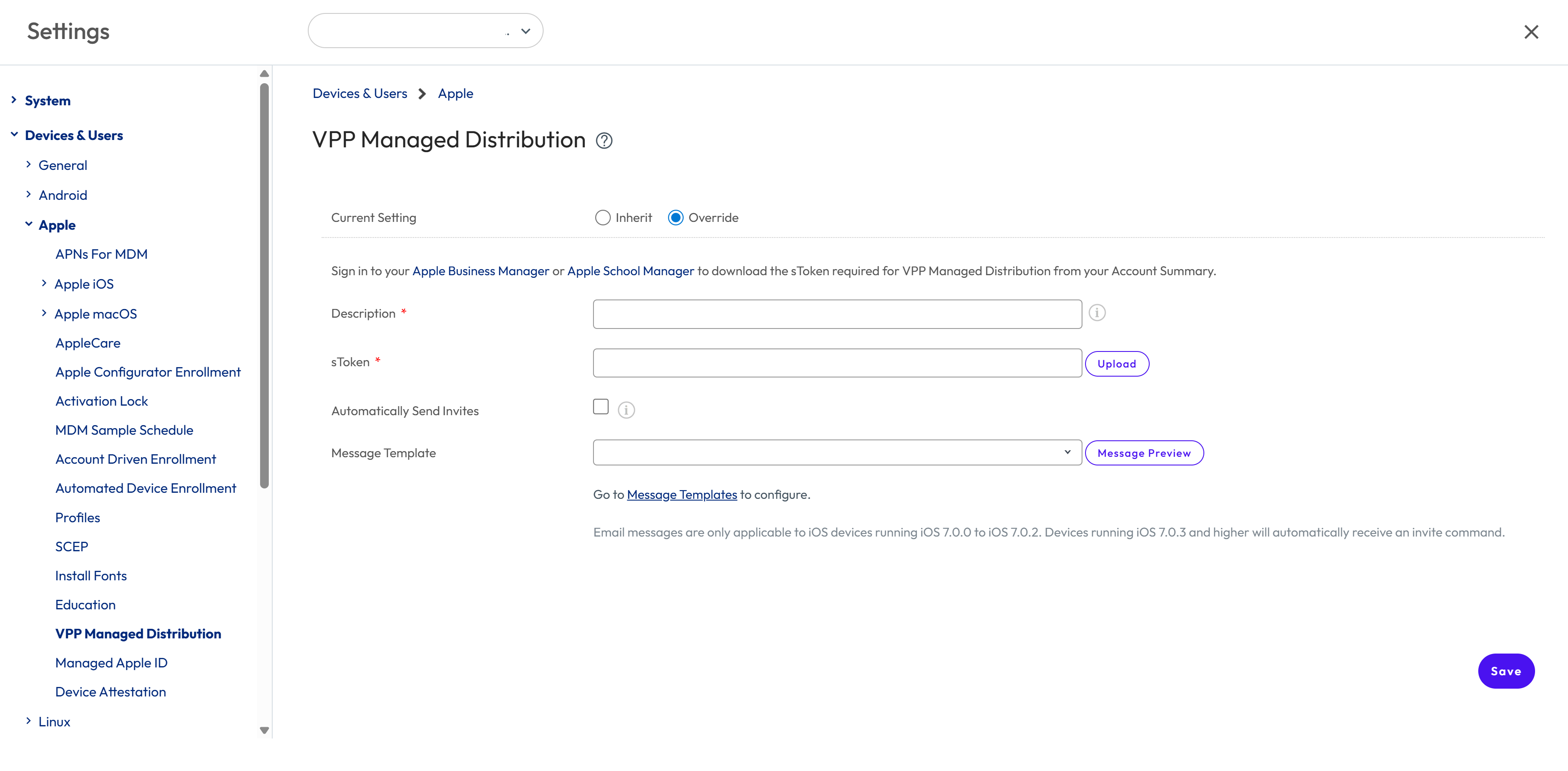Expand the Android tree node
Screen dimensions: 1568x771
pyautogui.click(x=29, y=194)
